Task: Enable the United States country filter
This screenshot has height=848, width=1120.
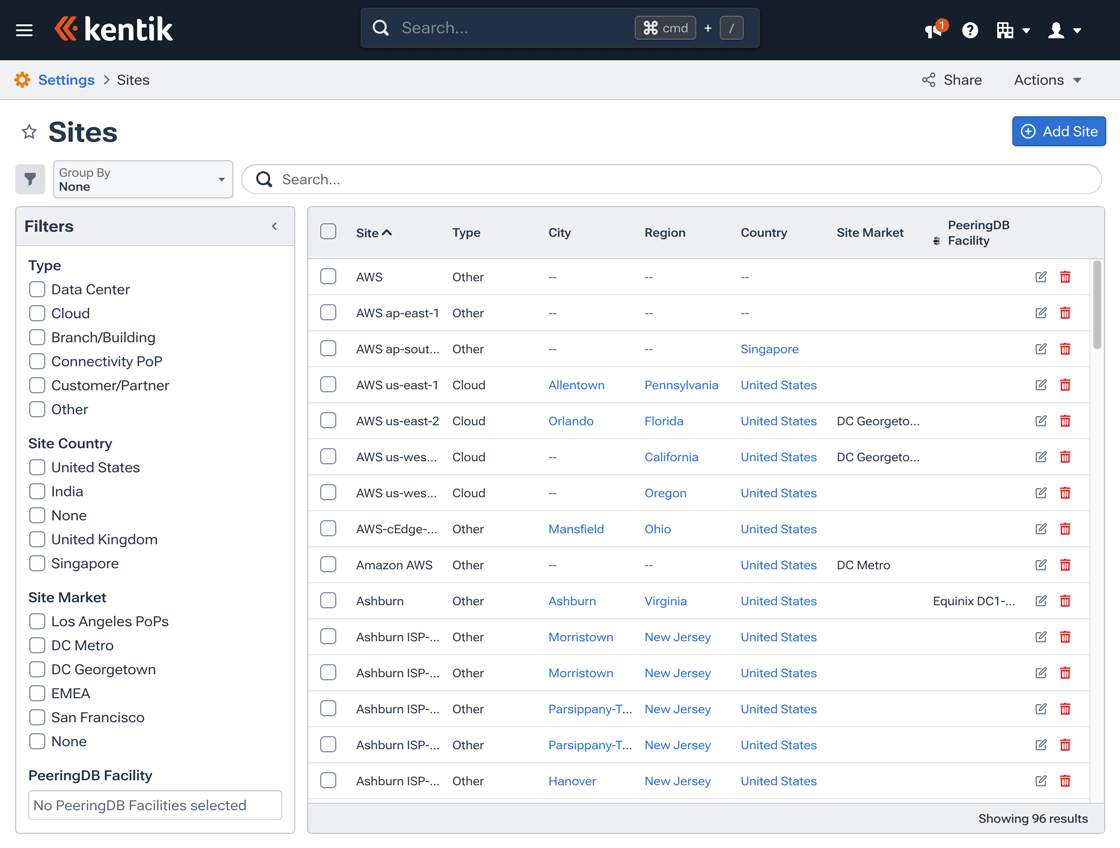Action: [36, 467]
